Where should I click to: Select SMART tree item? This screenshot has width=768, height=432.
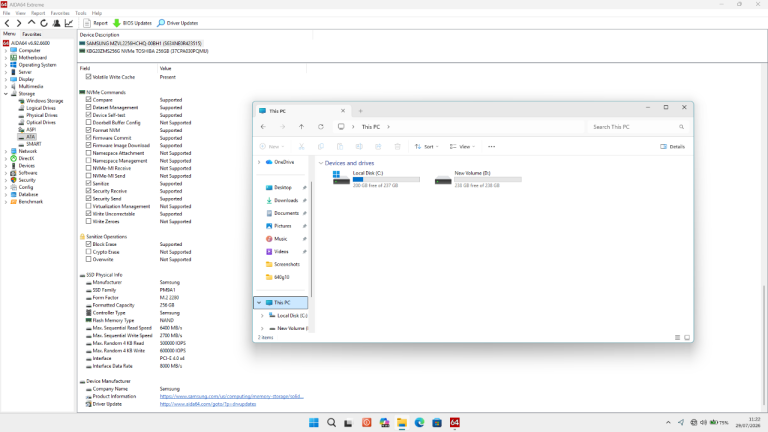click(x=34, y=144)
